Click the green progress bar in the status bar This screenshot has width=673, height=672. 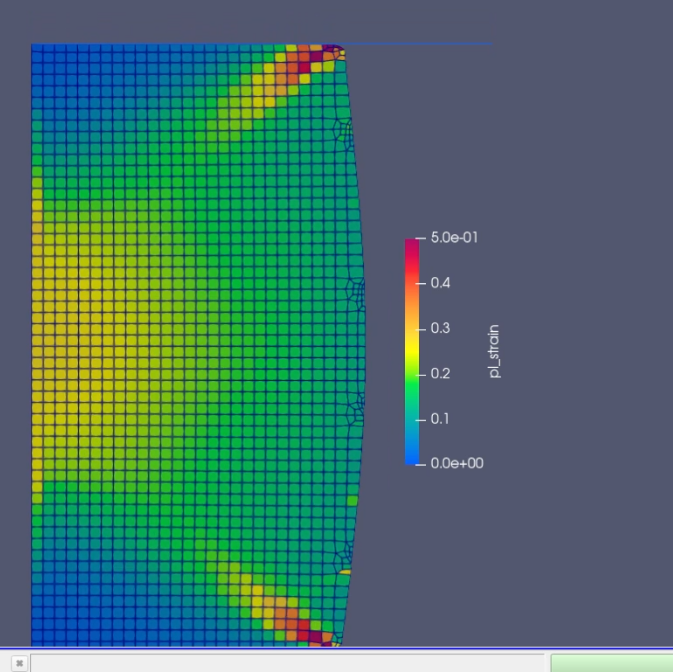pyautogui.click(x=611, y=663)
